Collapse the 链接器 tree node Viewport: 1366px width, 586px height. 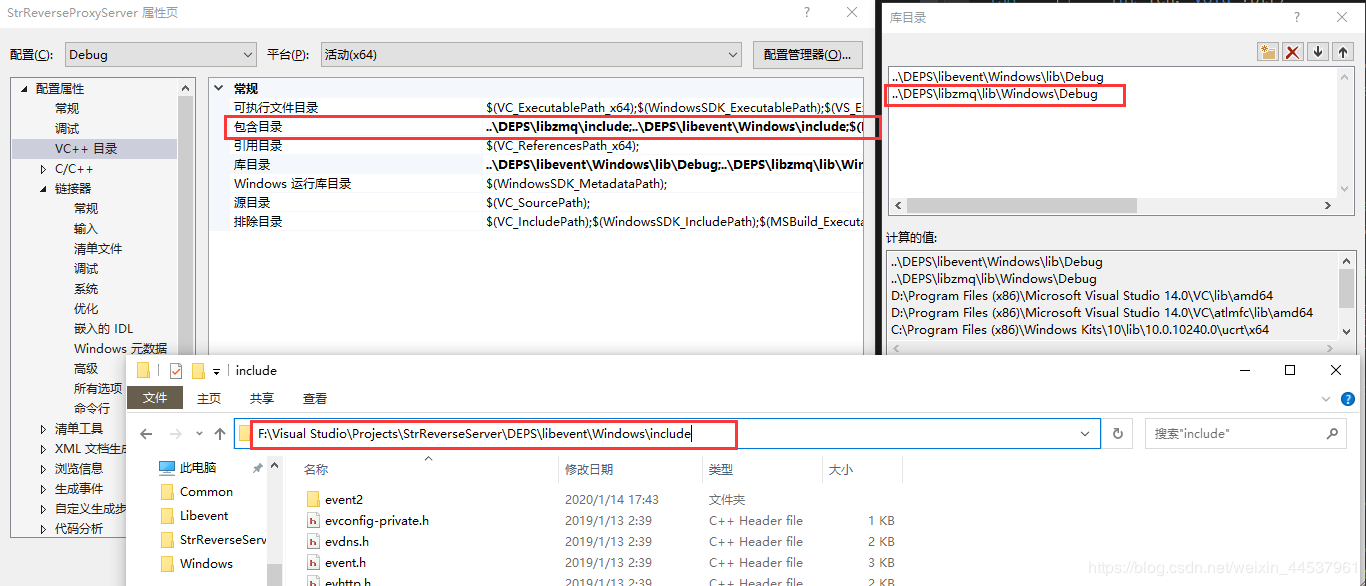tap(43, 189)
